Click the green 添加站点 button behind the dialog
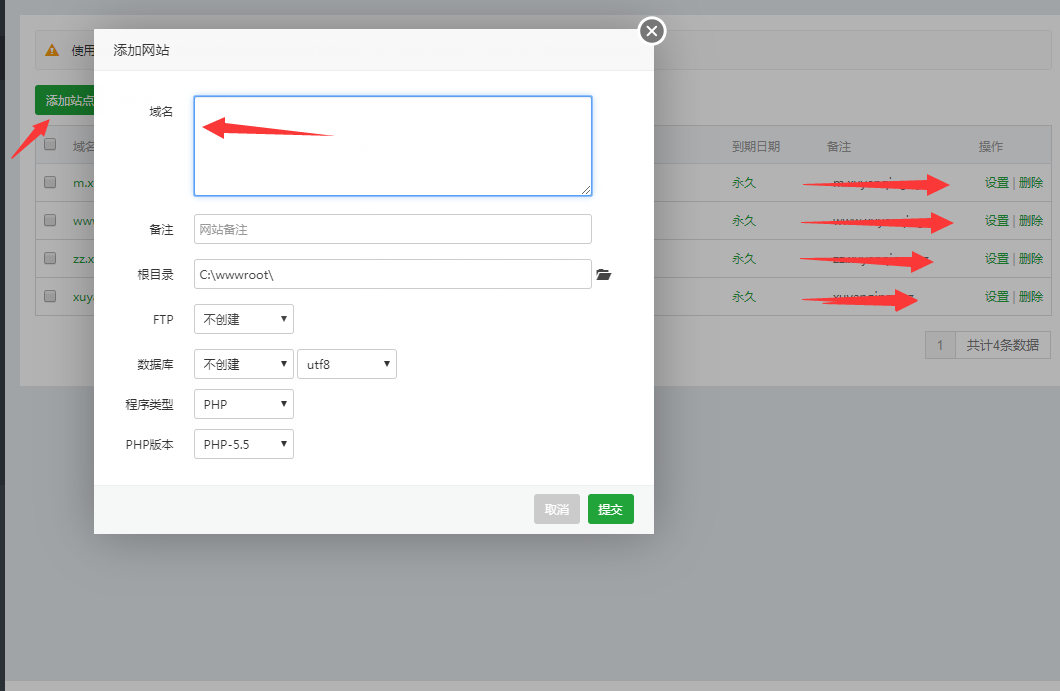1060x691 pixels. tap(65, 100)
